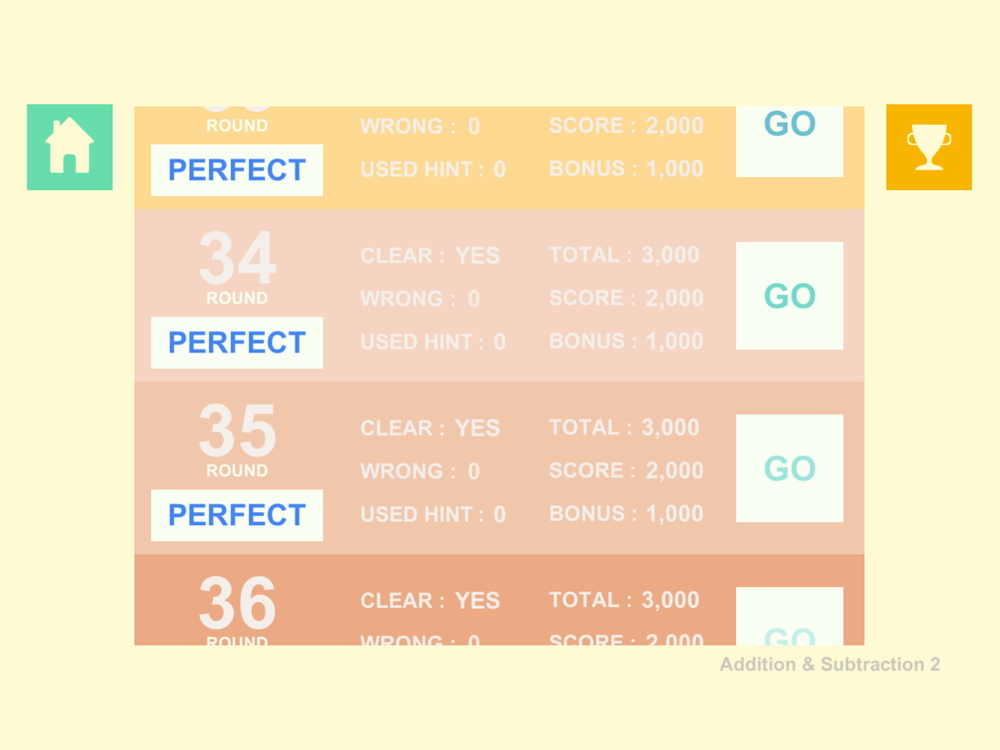Viewport: 1000px width, 750px height.
Task: Click round 35's BONUS : 1,000 text
Action: (626, 513)
